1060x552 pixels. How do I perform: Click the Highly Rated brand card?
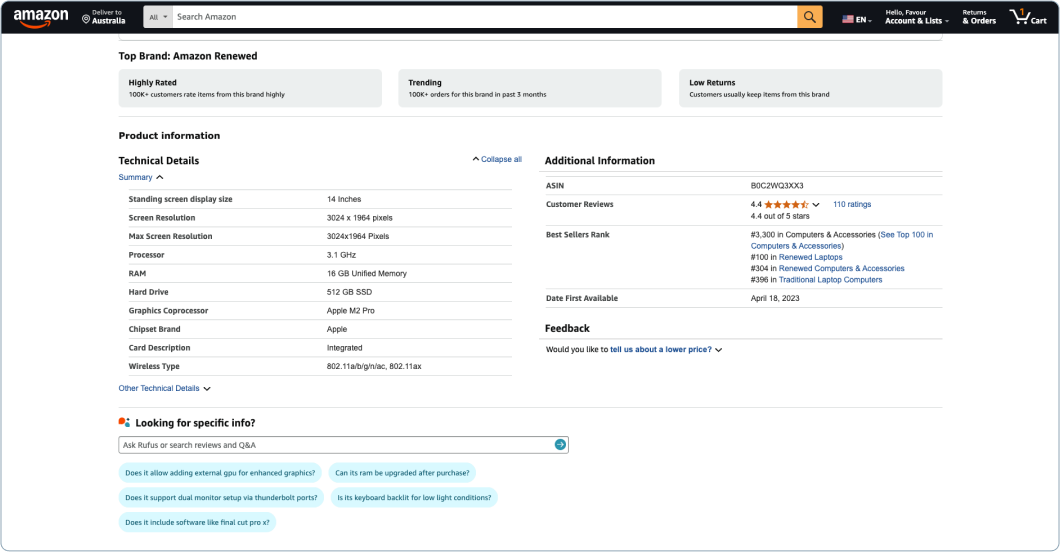pos(250,88)
